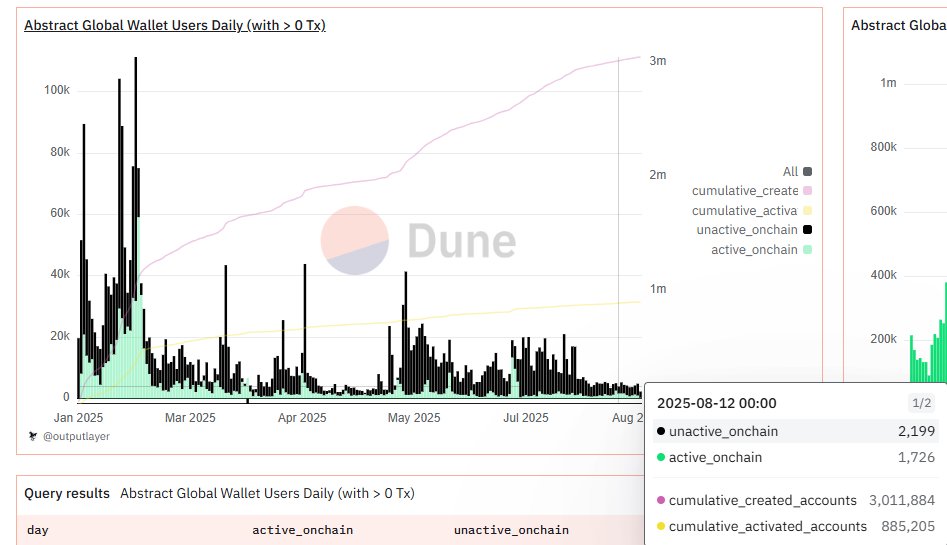Sort by the unactive_onchain column header

[511, 530]
